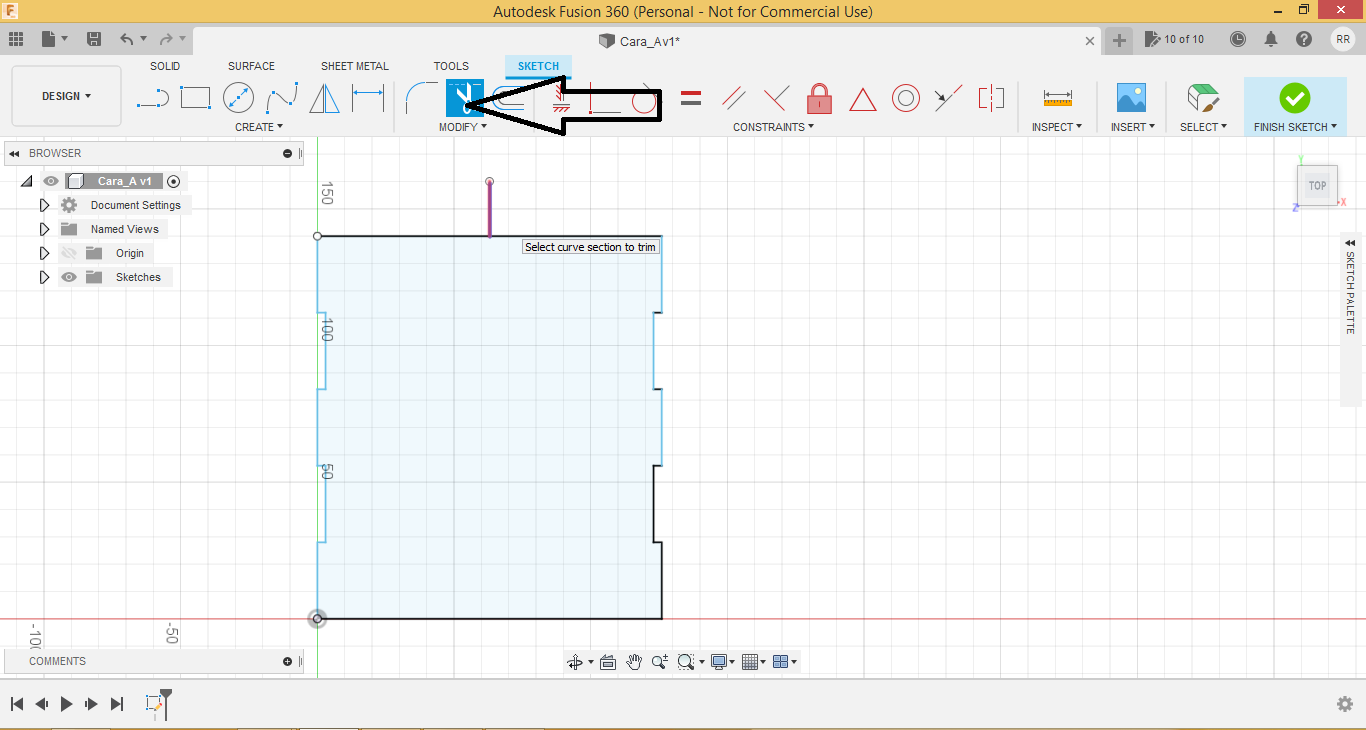The width and height of the screenshot is (1366, 730).
Task: Apply the Perpendicular constraint
Action: [776, 98]
